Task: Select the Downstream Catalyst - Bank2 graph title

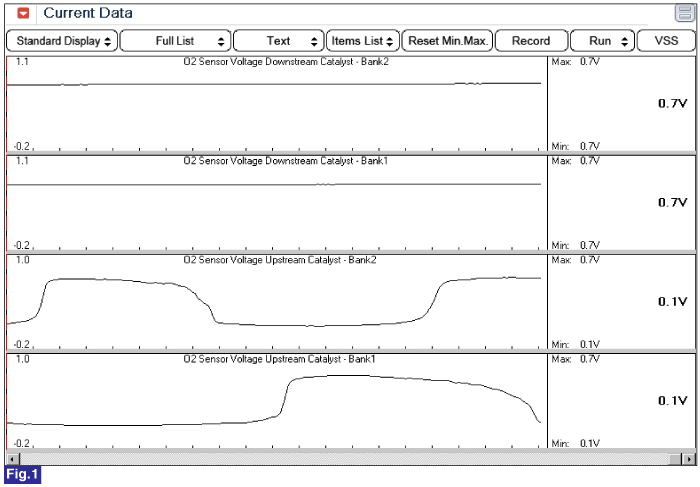Action: 286,62
